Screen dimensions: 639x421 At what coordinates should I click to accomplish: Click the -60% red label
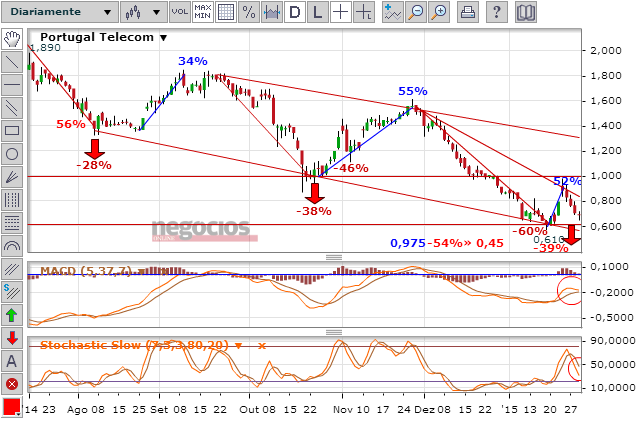(x=529, y=231)
